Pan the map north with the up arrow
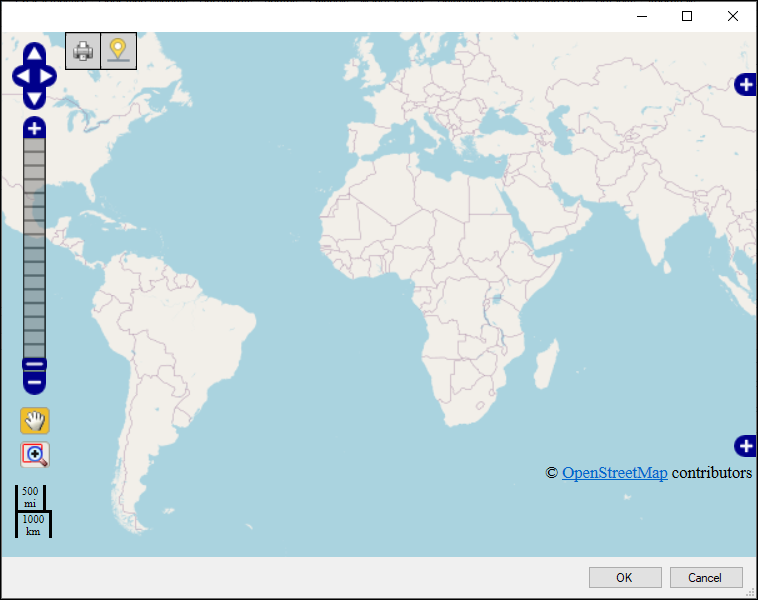The image size is (758, 600). tap(34, 53)
